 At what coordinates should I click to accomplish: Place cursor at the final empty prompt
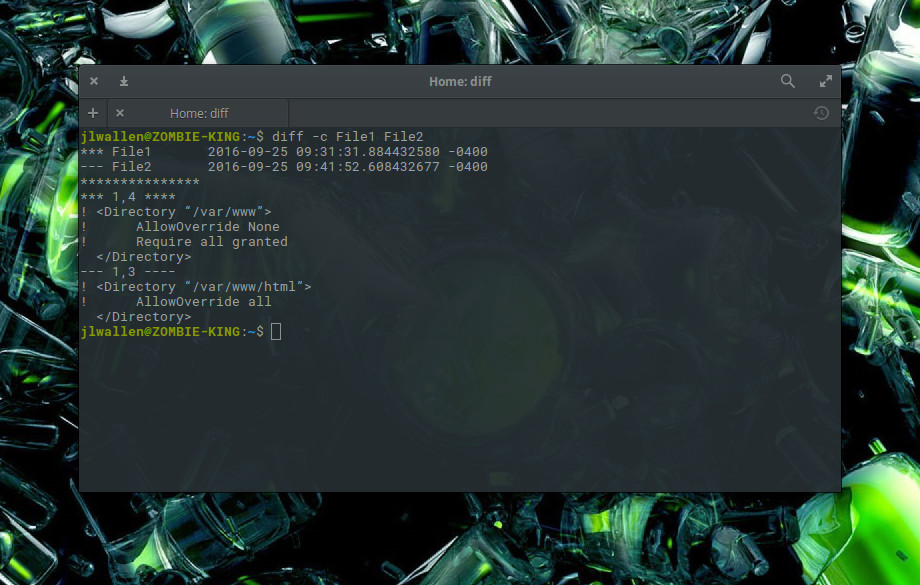point(276,331)
